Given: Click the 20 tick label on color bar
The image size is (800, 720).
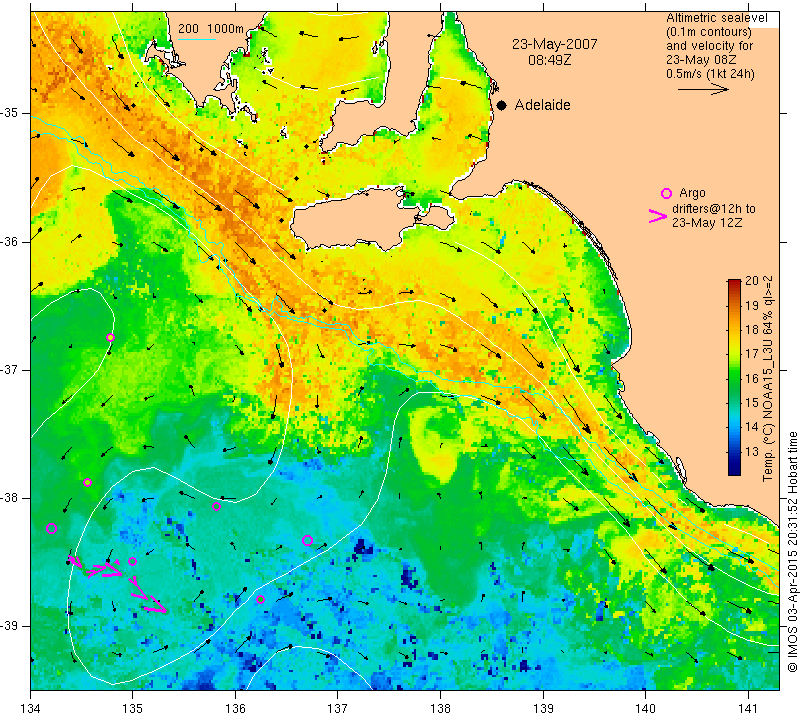Looking at the screenshot, I should (752, 281).
